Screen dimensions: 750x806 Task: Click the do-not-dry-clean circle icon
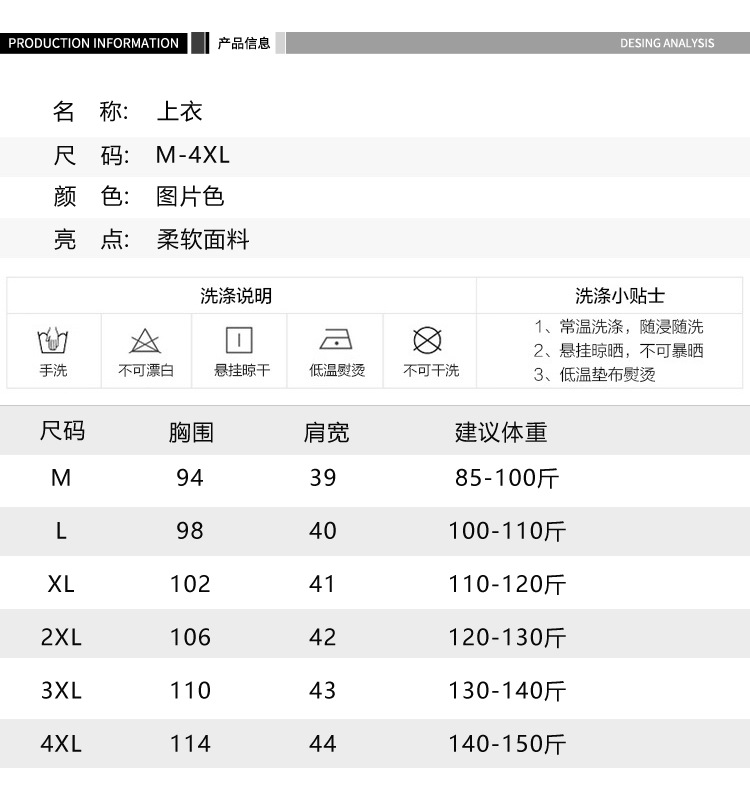(x=427, y=340)
